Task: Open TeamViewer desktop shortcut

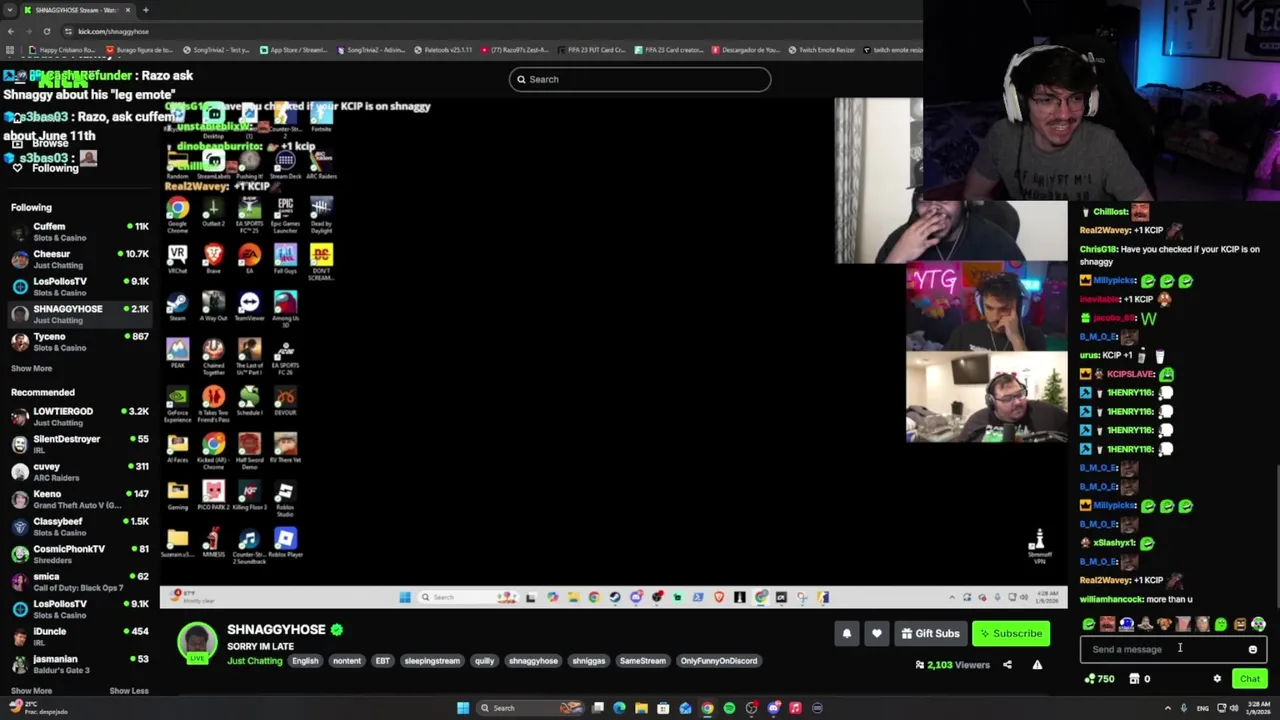Action: (x=249, y=306)
